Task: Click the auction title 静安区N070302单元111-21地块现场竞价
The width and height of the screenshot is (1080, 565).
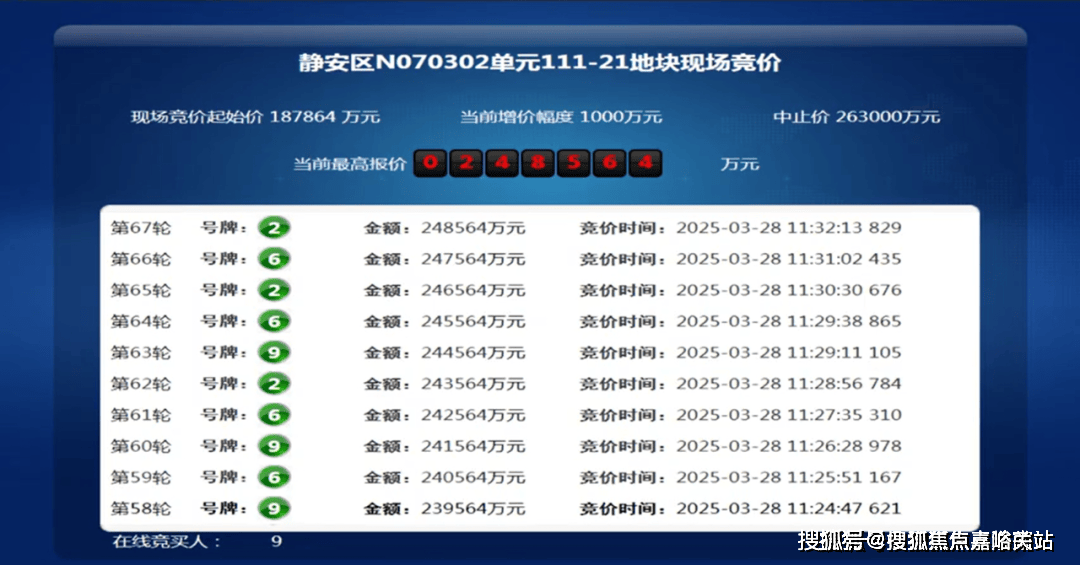Action: pyautogui.click(x=540, y=62)
